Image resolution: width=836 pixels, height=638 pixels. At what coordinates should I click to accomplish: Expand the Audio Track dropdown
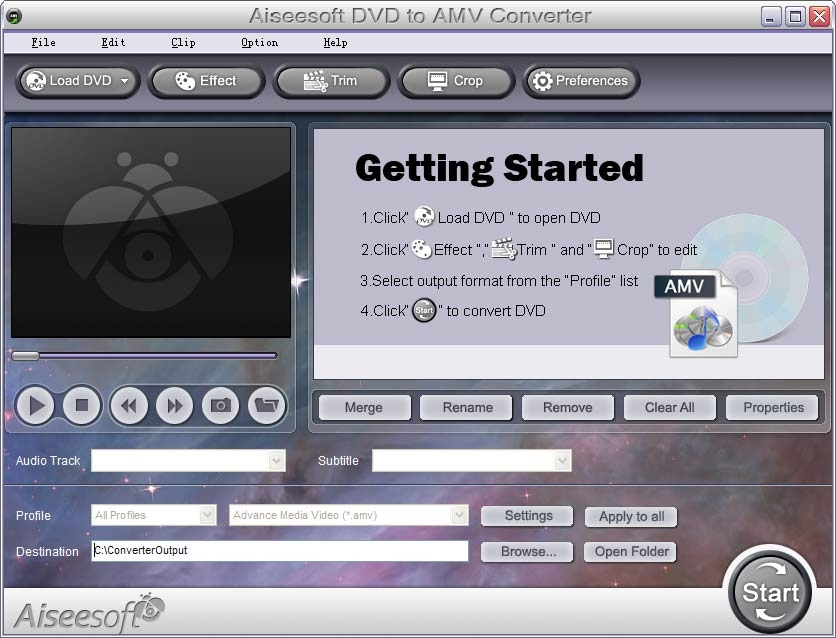(x=276, y=461)
